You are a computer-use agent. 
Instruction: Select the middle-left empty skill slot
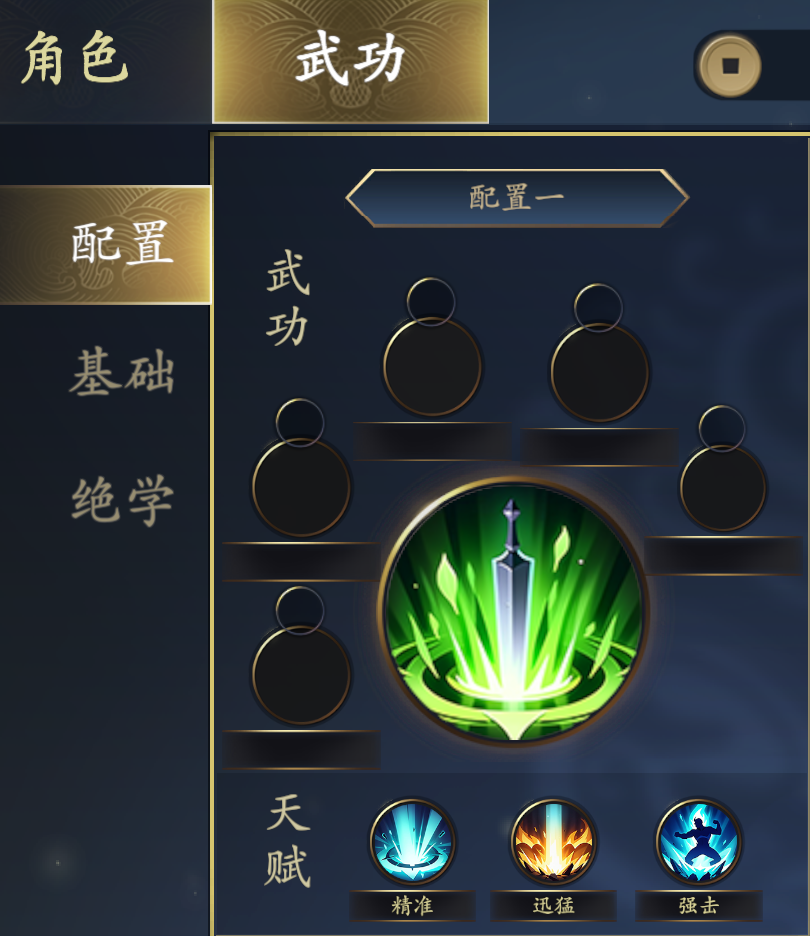[x=301, y=487]
